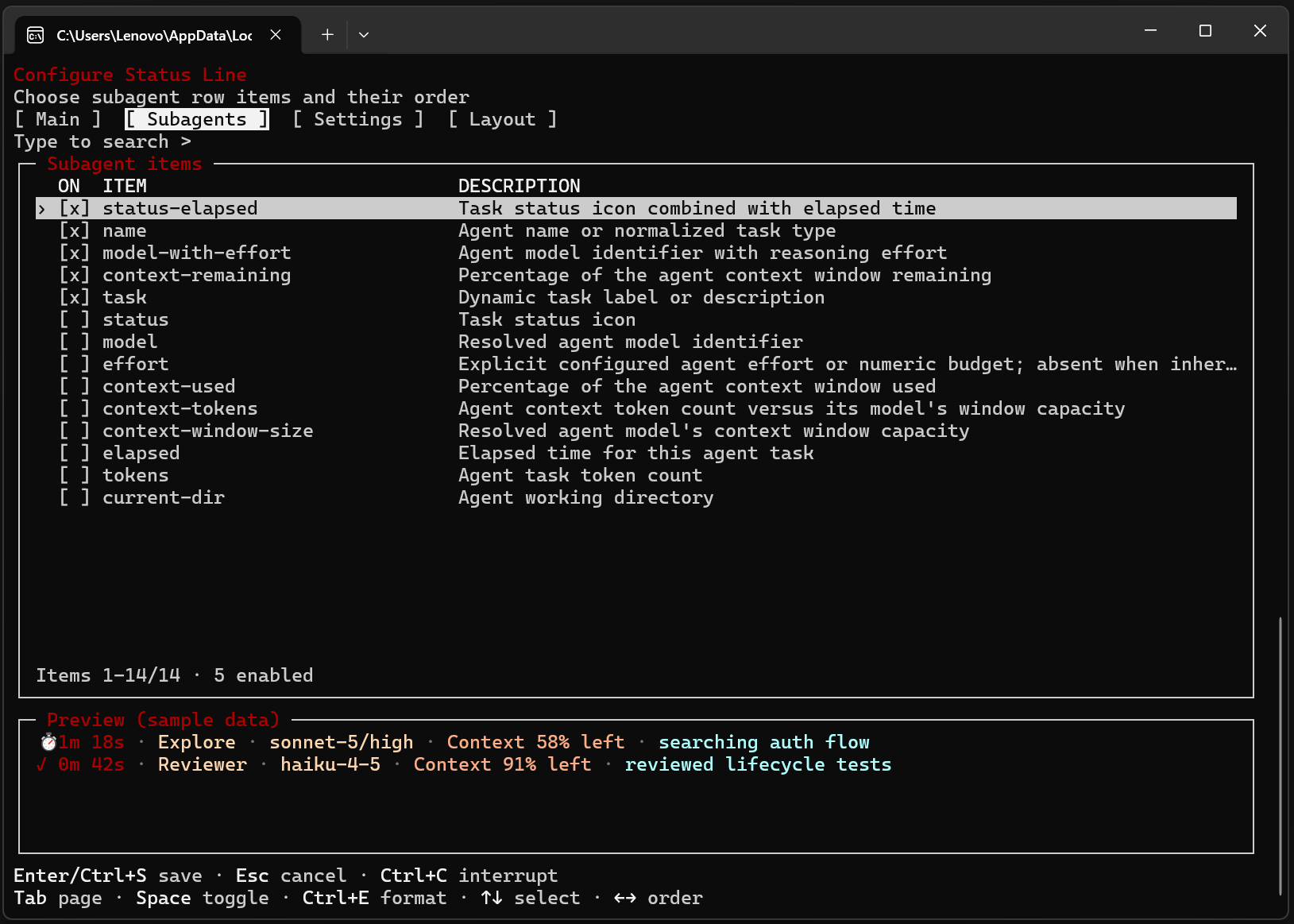
Task: Click 'Items 1-14/14 · 5 enabled' status
Action: 175,675
